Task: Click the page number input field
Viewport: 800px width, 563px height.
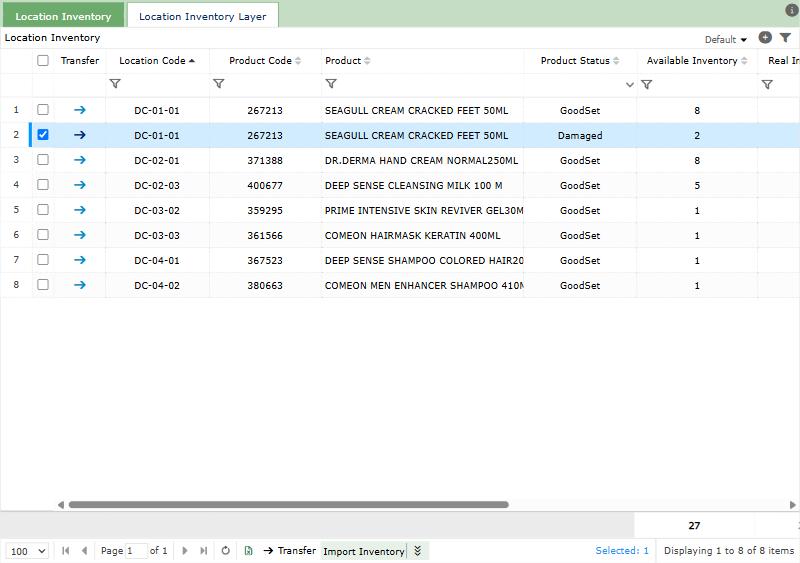Action: point(136,551)
